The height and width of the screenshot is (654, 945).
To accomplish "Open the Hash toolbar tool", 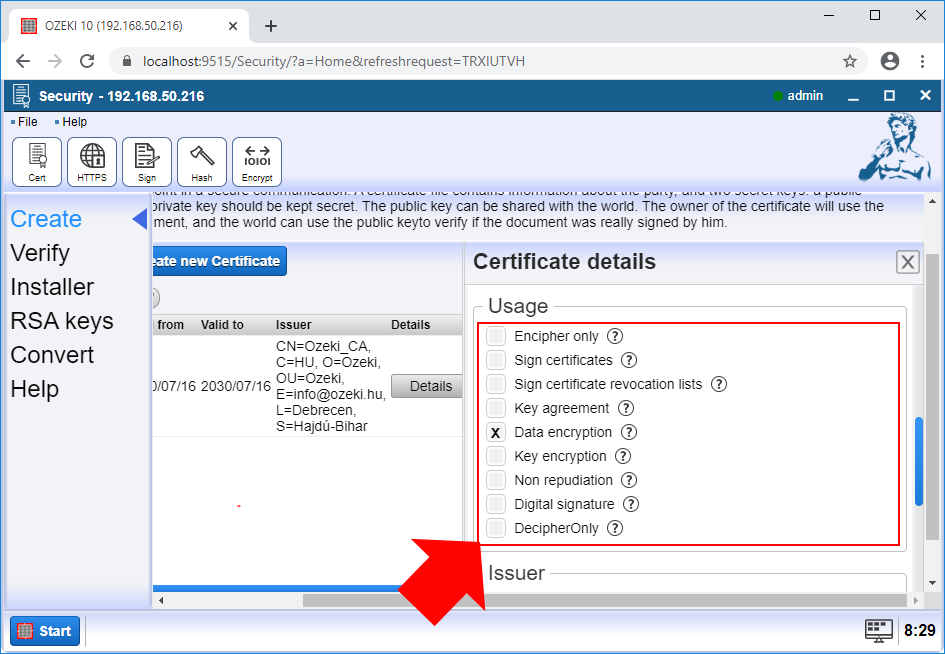I will point(202,162).
